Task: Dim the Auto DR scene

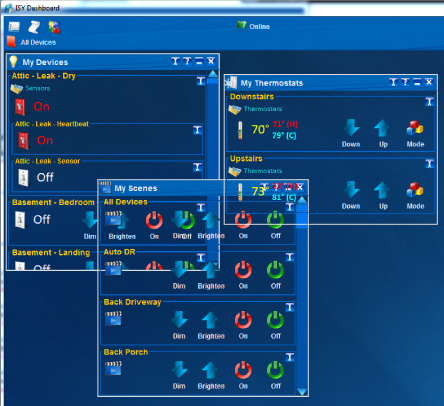Action: tap(179, 269)
